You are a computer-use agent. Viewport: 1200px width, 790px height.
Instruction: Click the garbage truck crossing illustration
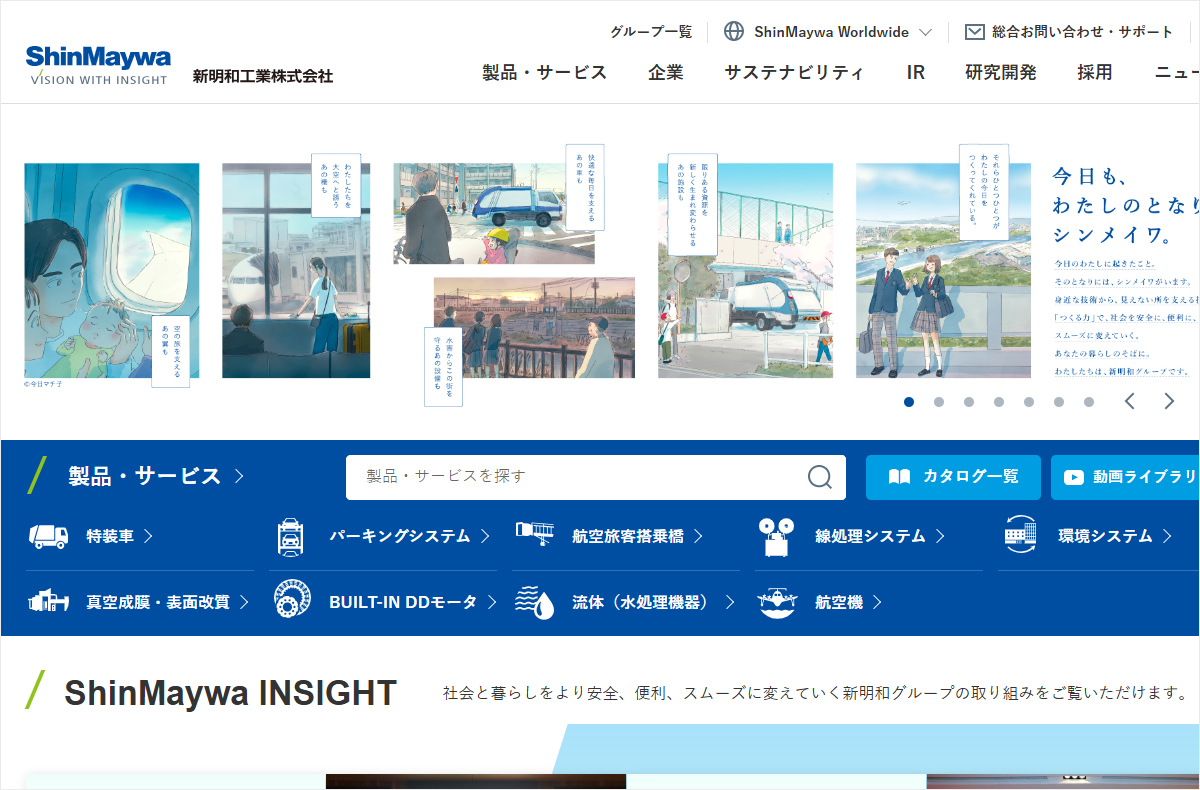click(x=494, y=214)
